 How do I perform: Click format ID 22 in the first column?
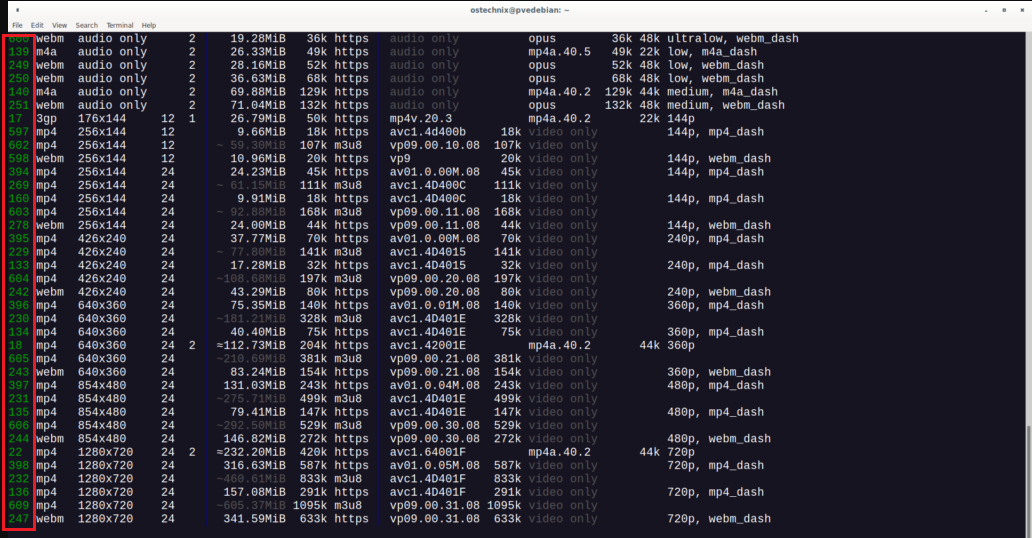tap(14, 452)
